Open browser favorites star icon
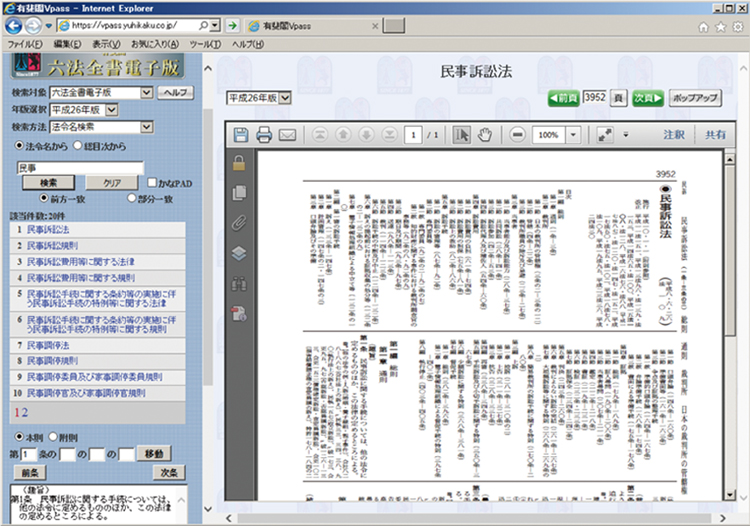This screenshot has height=526, width=750. click(x=720, y=27)
